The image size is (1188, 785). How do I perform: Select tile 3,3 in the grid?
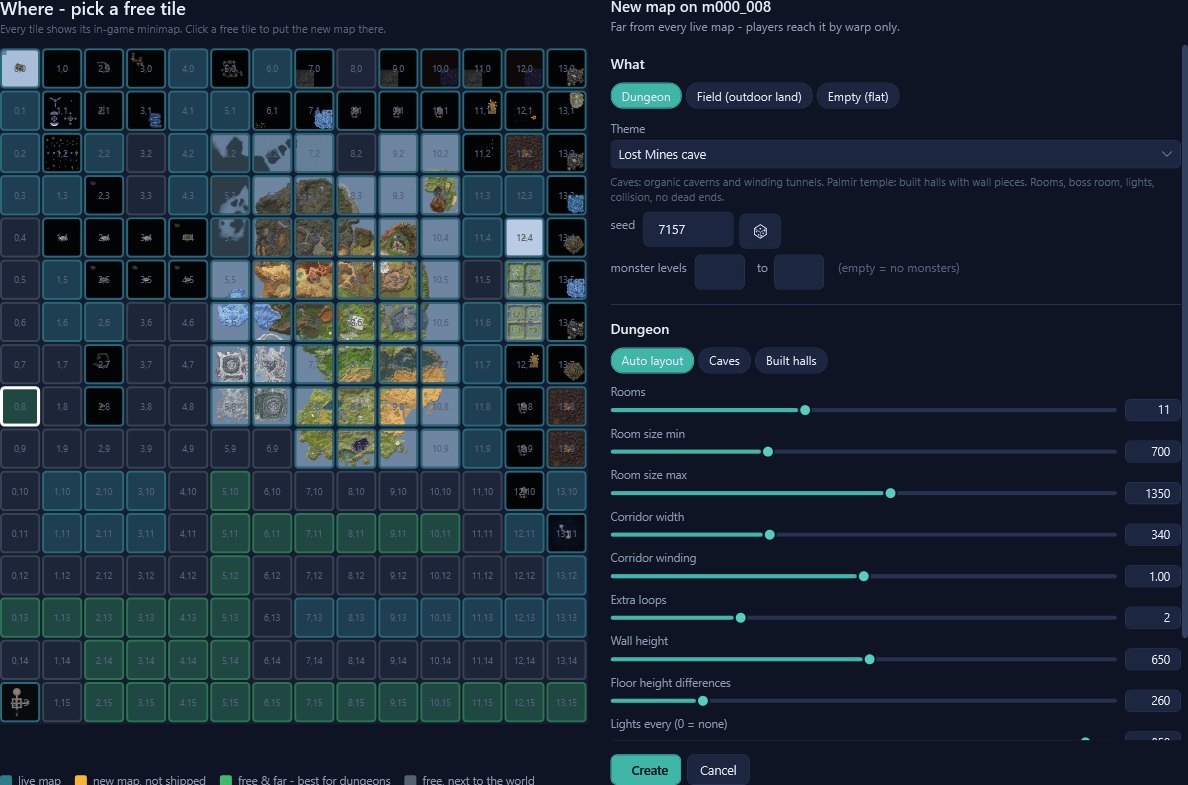coord(145,195)
